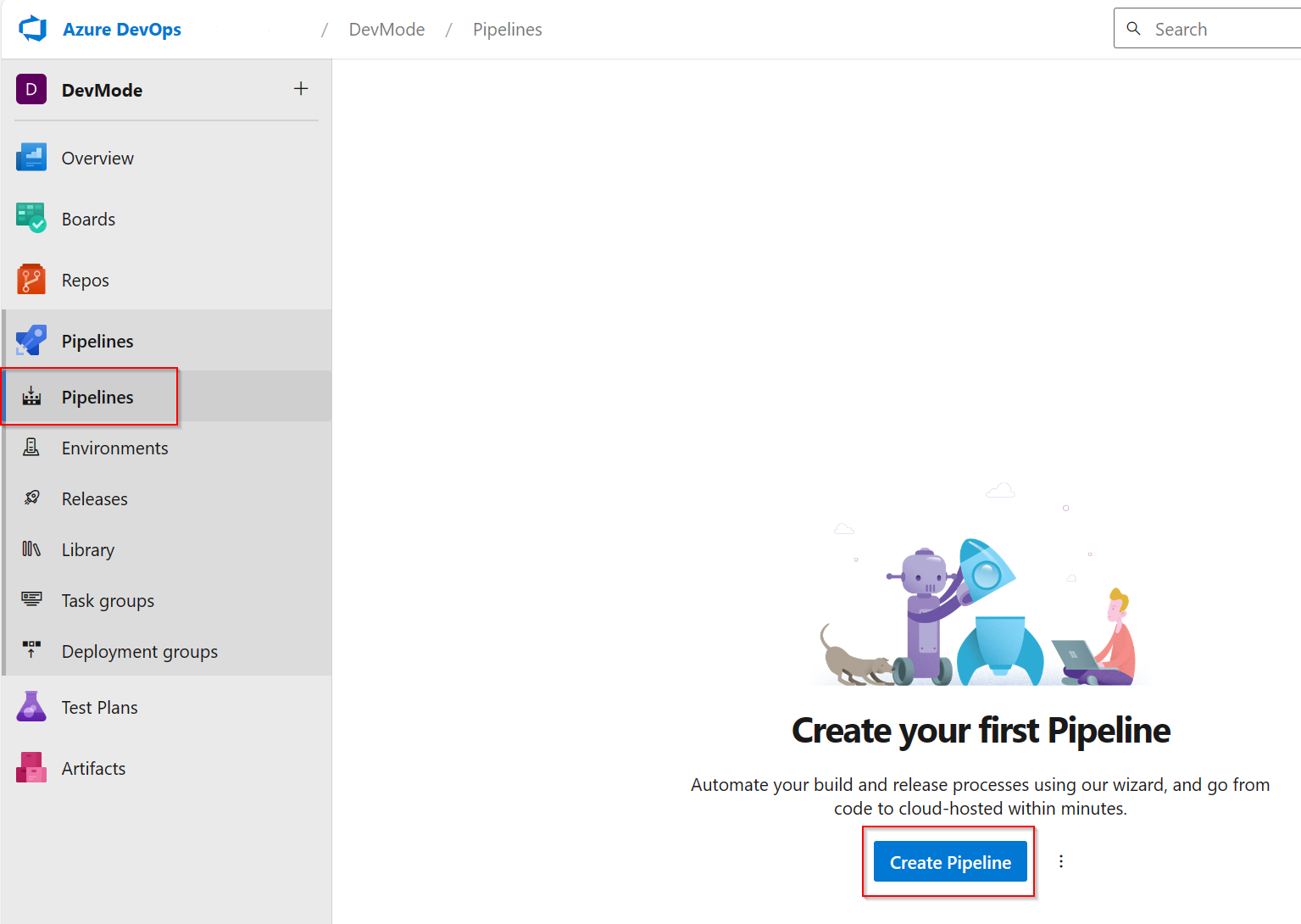Select the Repos icon in the sidebar
Viewport: 1301px width, 924px height.
31,279
